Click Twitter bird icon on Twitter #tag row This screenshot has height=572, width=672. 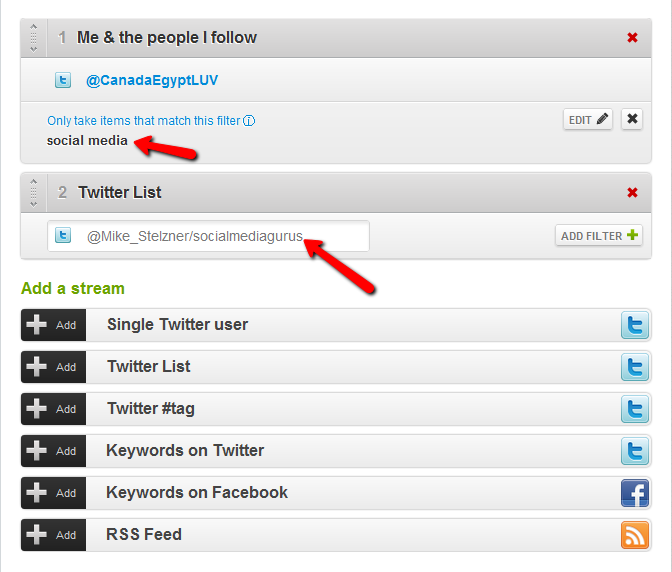click(x=635, y=409)
